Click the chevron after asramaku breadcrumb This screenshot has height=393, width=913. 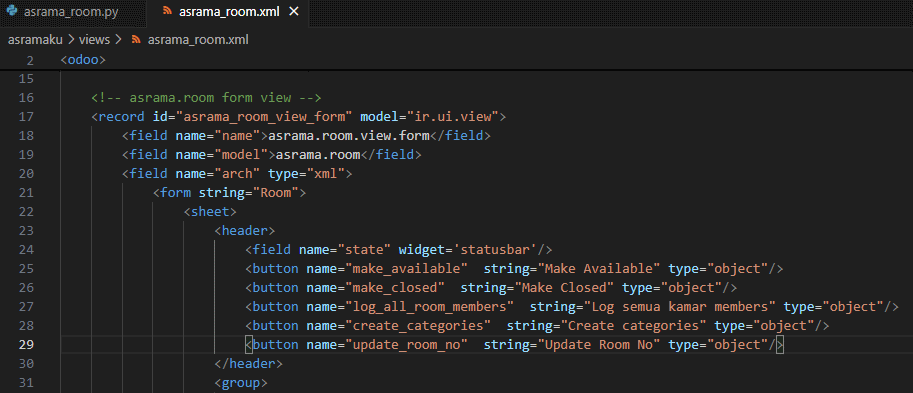click(x=70, y=40)
